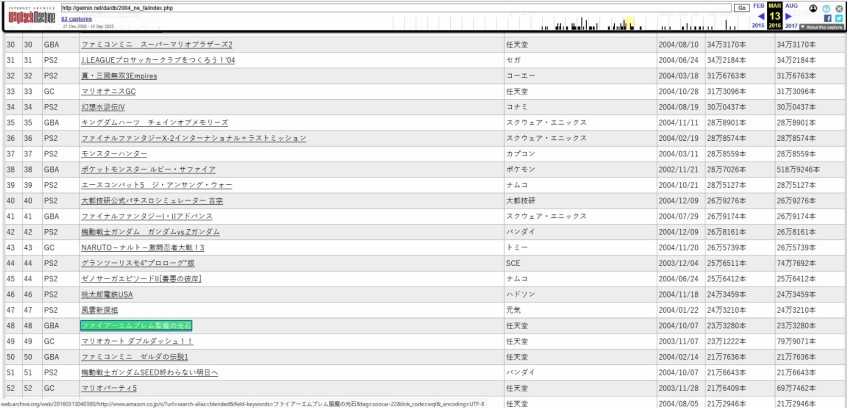Go to next capture arrow
The image size is (847, 408).
[789, 16]
